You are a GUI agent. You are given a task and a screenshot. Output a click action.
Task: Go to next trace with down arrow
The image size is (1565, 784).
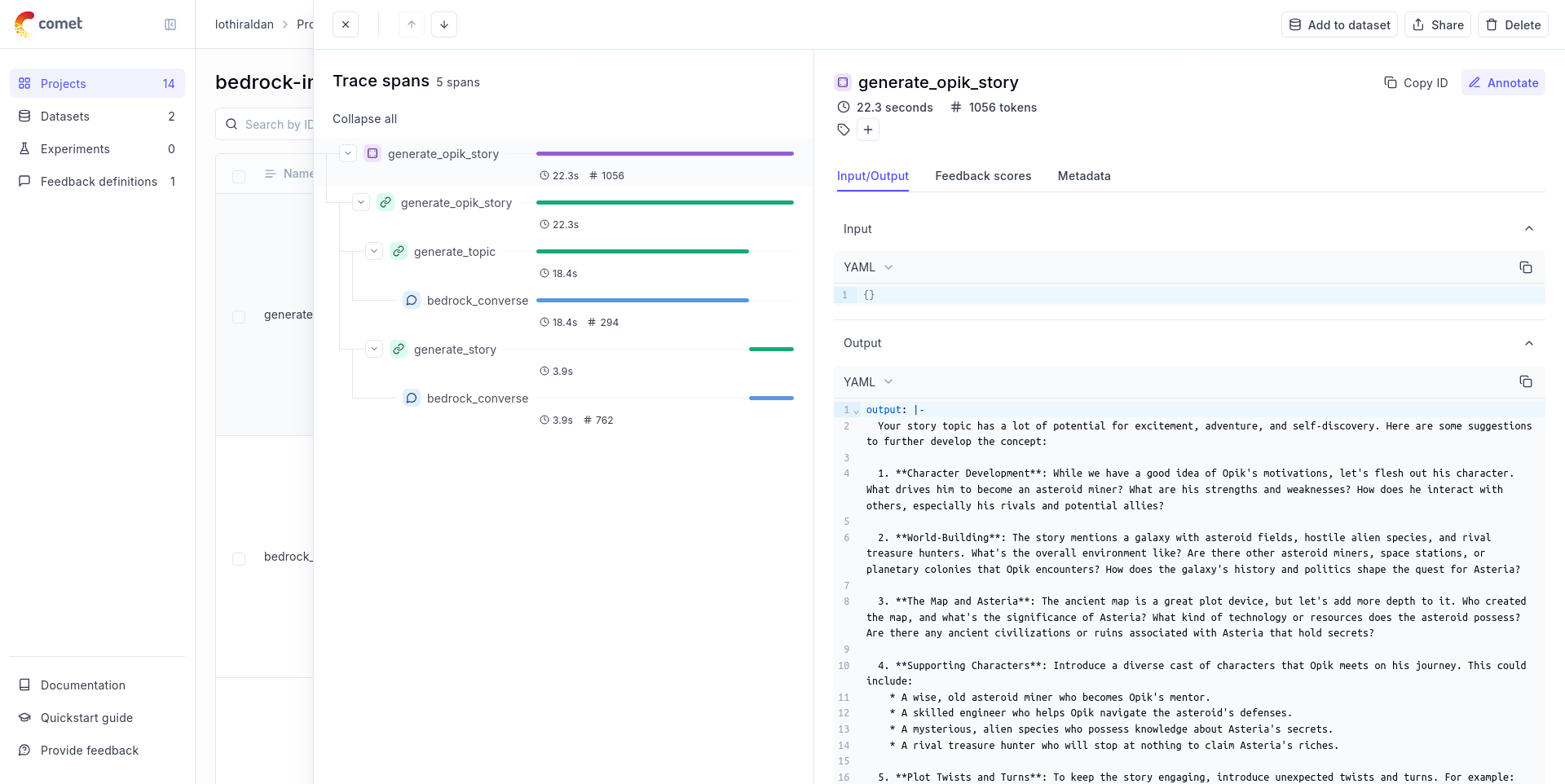point(444,24)
